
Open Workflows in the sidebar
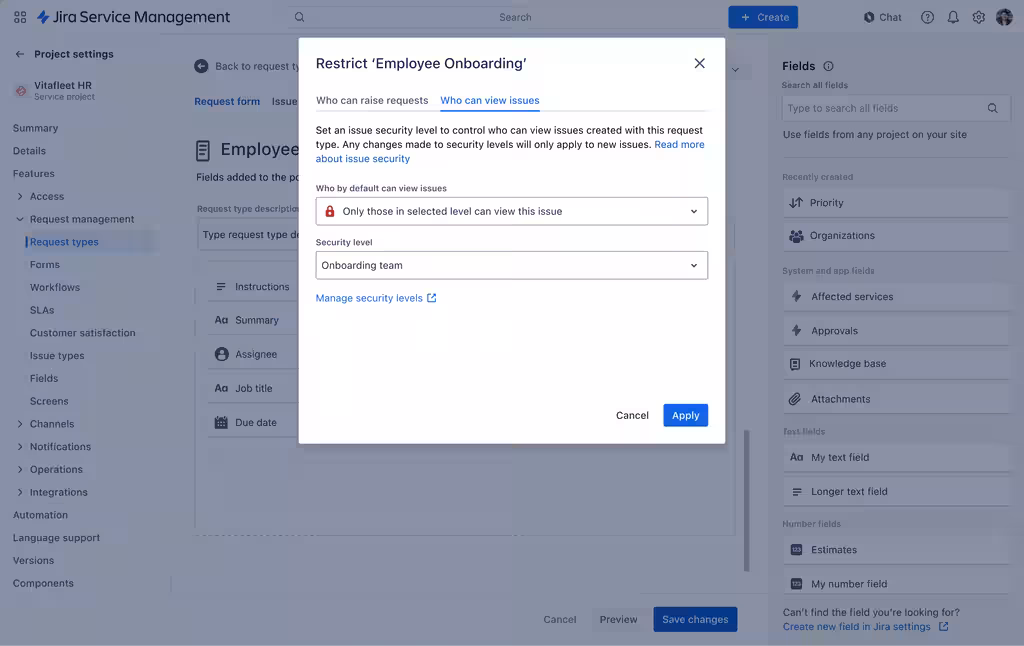(x=55, y=287)
